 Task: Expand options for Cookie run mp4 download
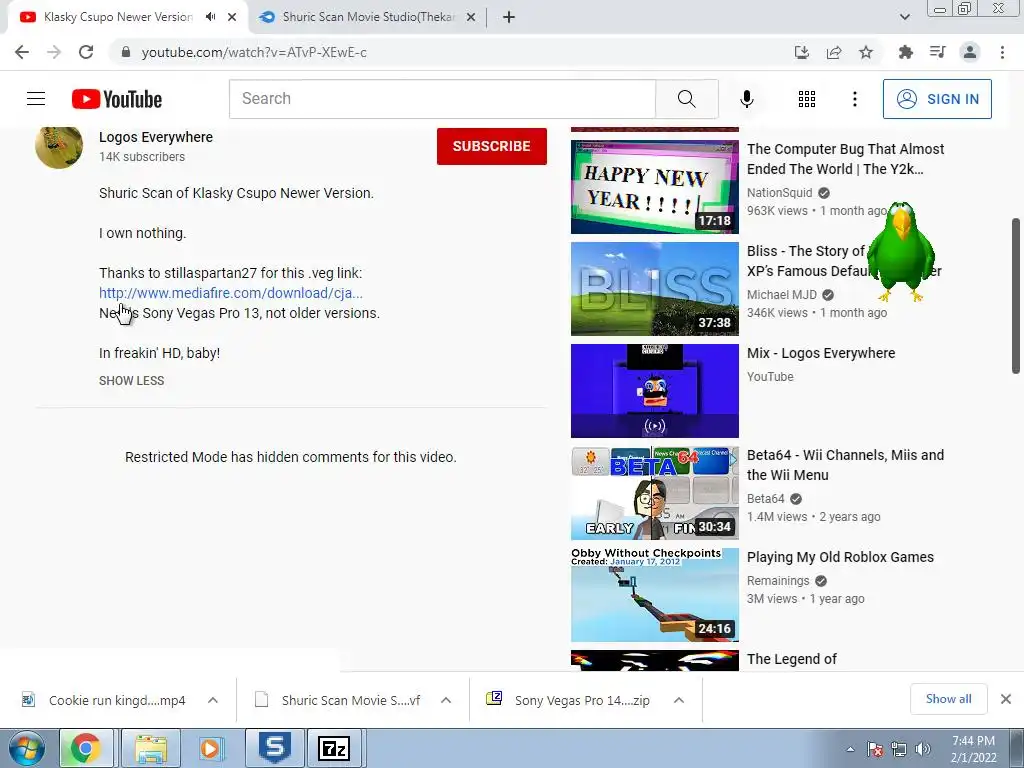point(213,700)
